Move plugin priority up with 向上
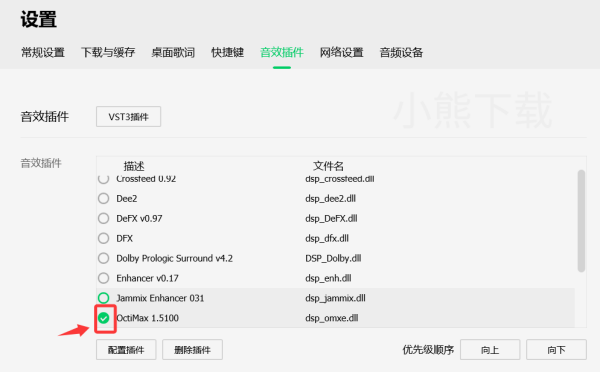The image size is (600, 372). pyautogui.click(x=490, y=350)
